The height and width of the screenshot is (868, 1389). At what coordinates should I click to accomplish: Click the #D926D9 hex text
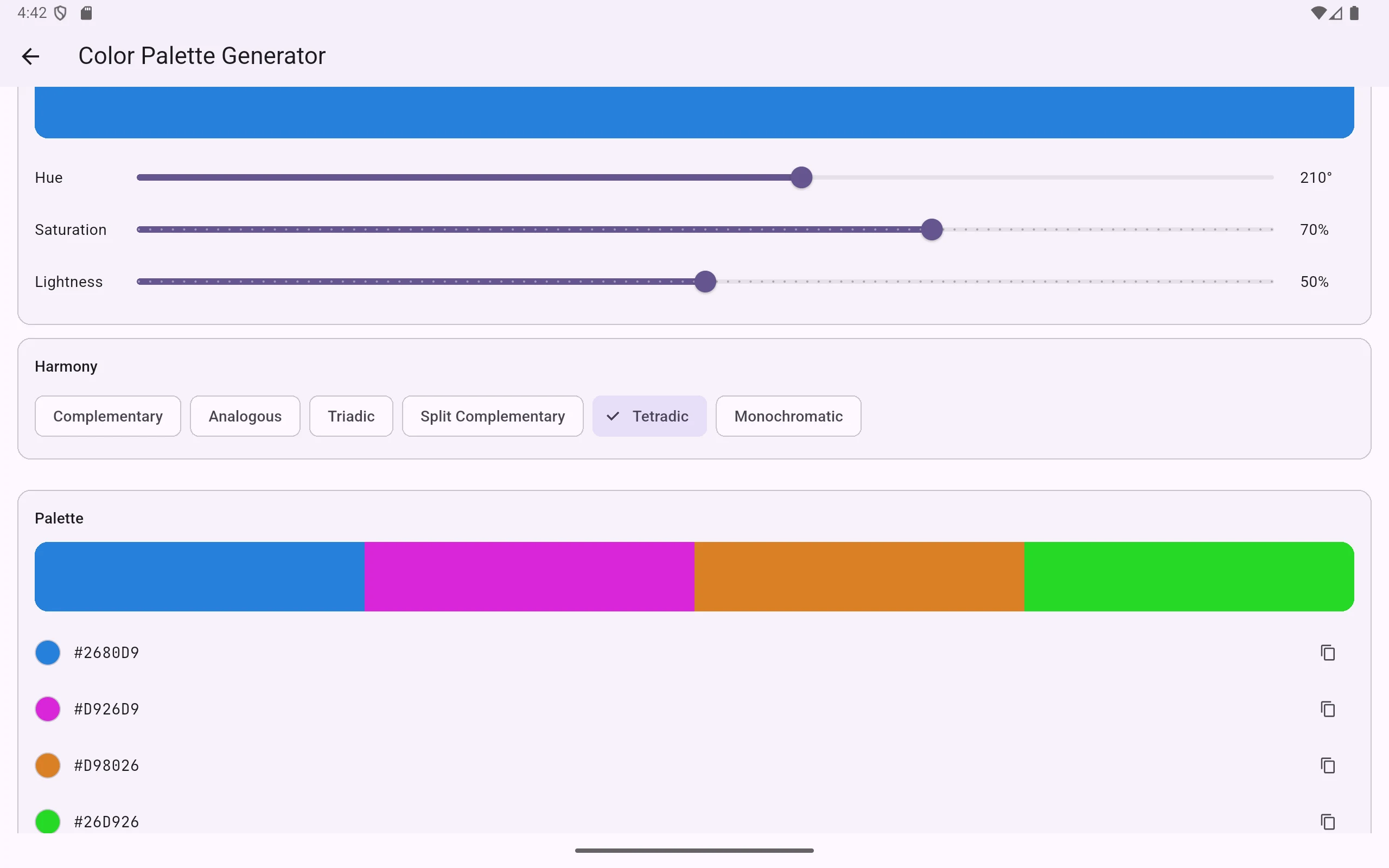point(107,709)
